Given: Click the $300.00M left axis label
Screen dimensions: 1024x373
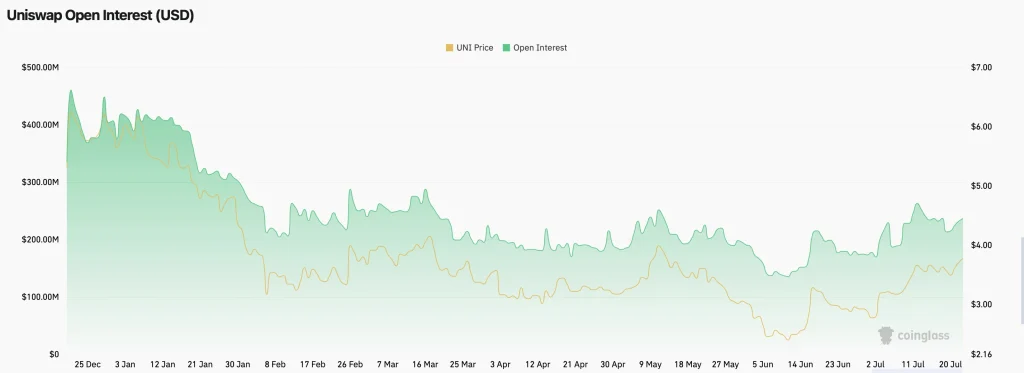Looking at the screenshot, I should pyautogui.click(x=41, y=182).
